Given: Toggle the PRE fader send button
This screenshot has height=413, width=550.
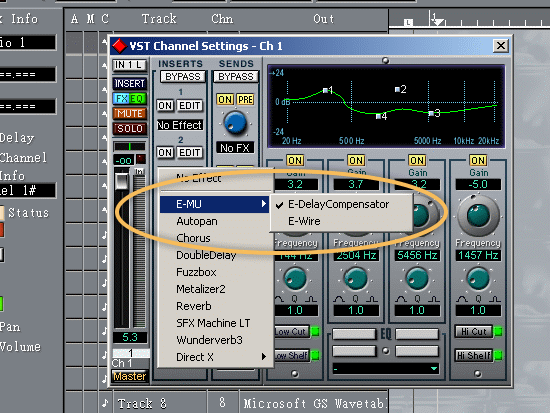Looking at the screenshot, I should tap(245, 99).
